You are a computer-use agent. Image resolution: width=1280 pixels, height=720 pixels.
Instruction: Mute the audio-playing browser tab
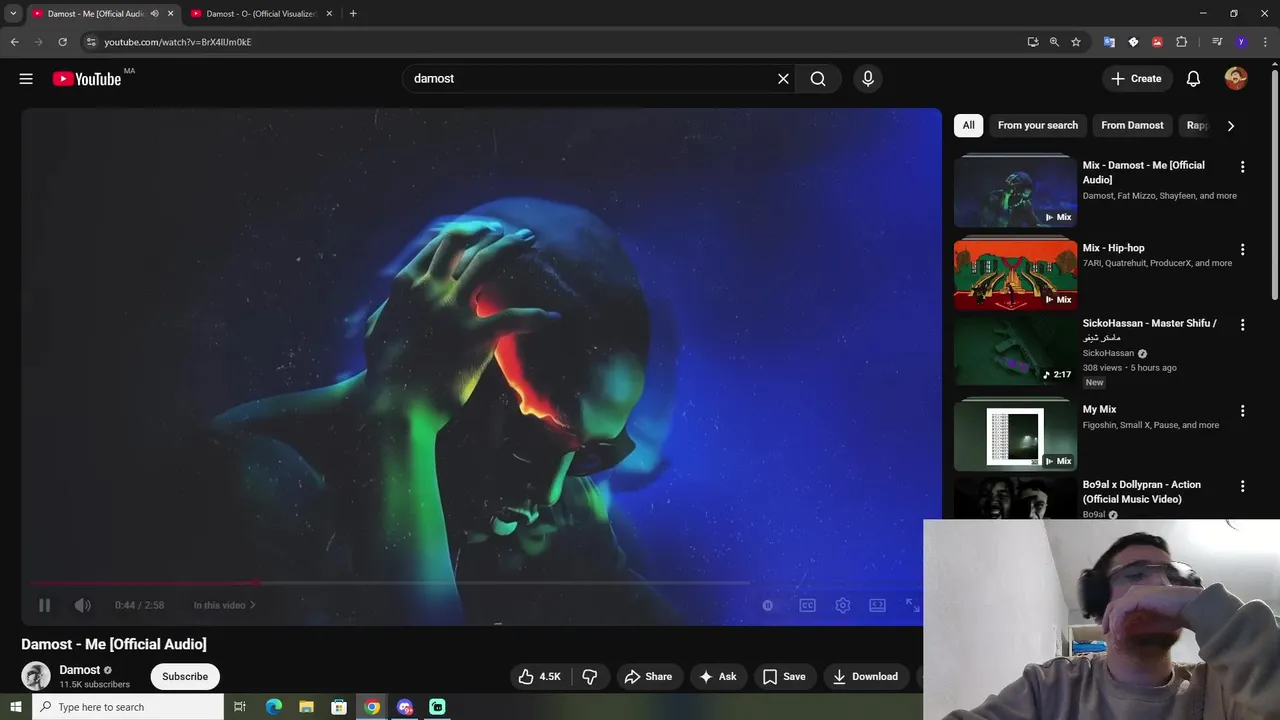point(154,14)
